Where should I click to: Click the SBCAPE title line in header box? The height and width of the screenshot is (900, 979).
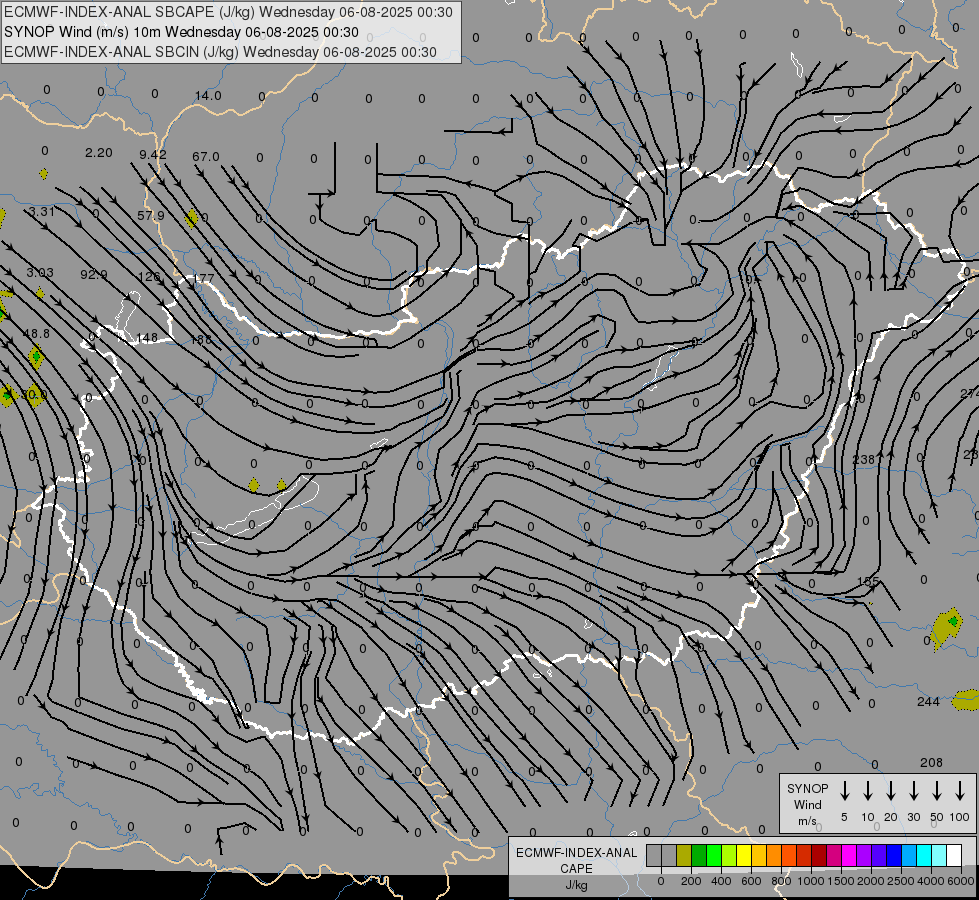(228, 12)
